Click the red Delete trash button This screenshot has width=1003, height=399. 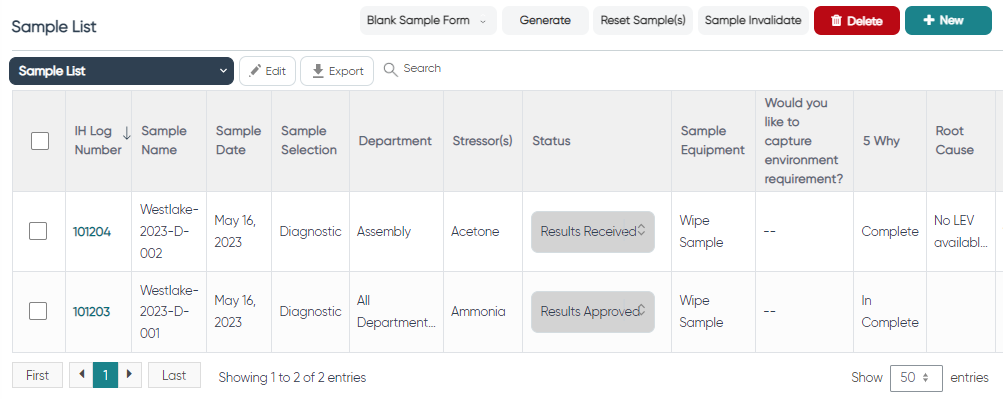(857, 20)
